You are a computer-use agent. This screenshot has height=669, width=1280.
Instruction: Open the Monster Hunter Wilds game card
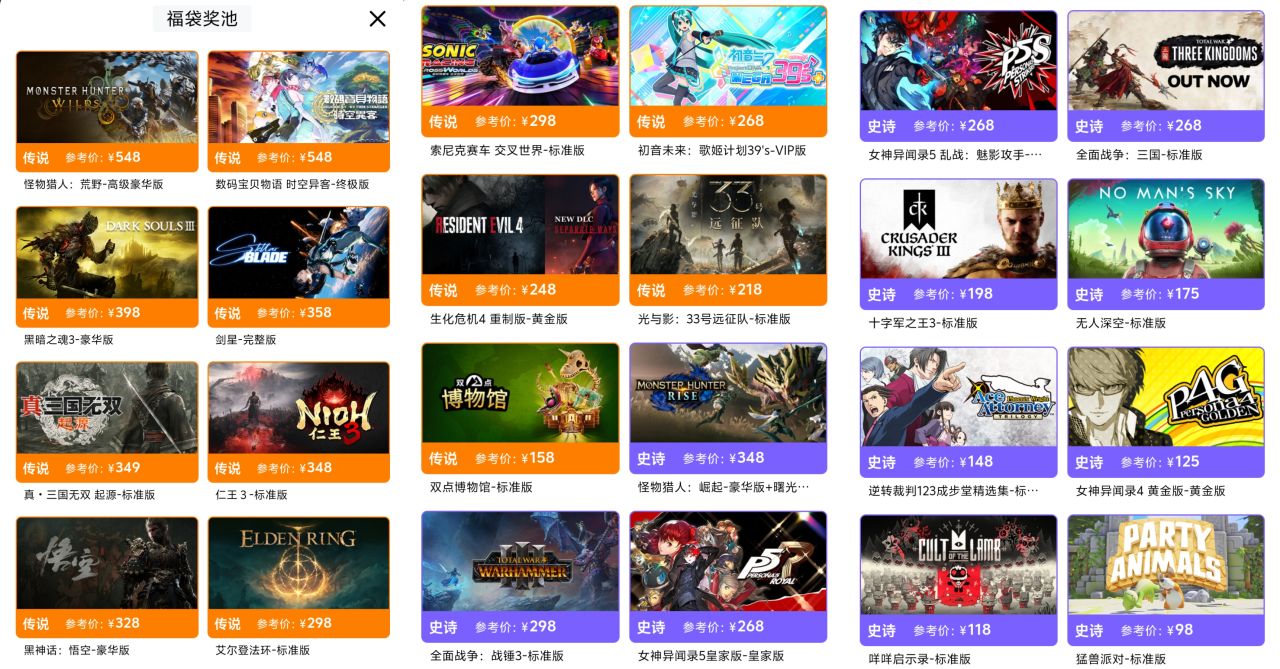coord(107,111)
